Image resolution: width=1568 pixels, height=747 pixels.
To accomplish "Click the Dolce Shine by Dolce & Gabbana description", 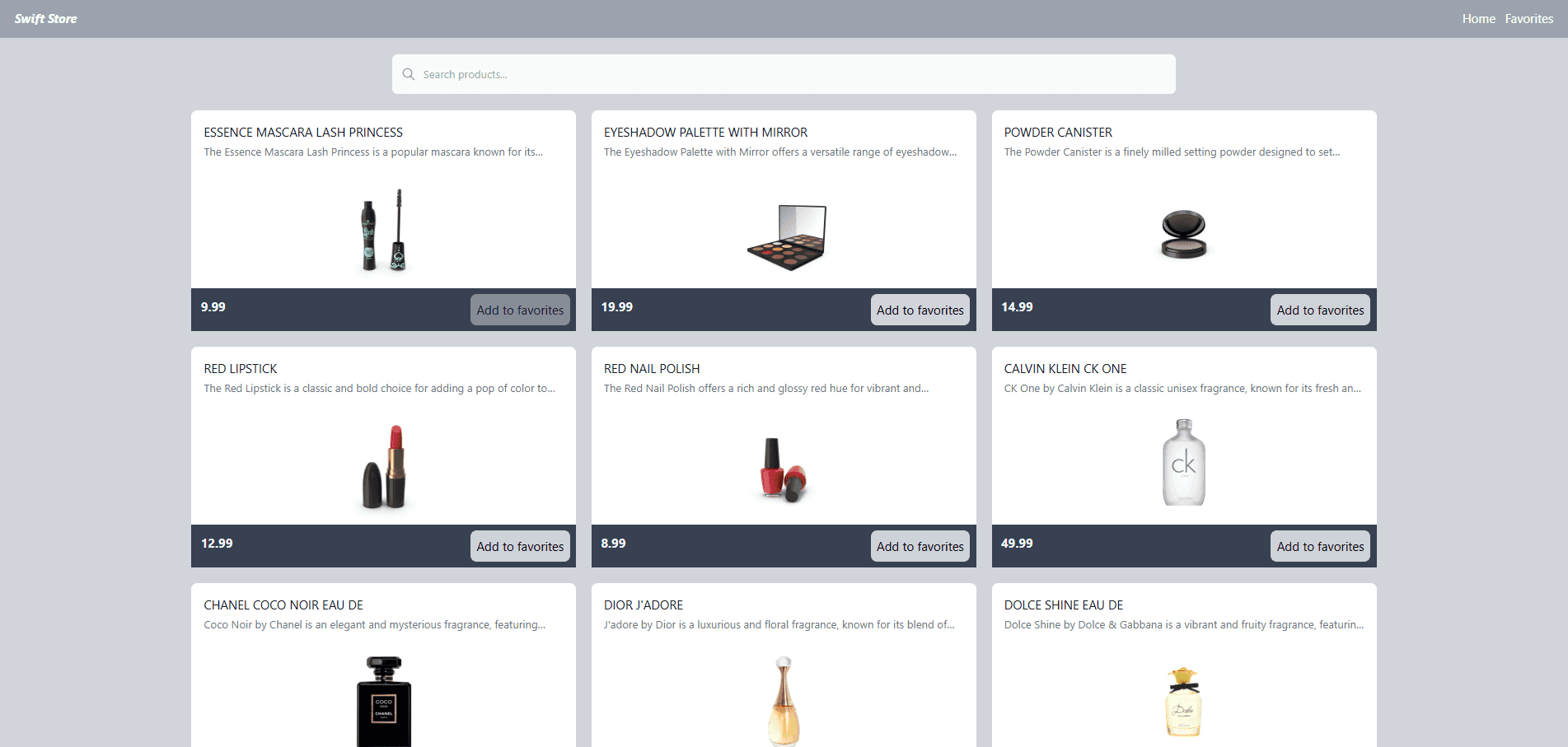I will [1184, 625].
